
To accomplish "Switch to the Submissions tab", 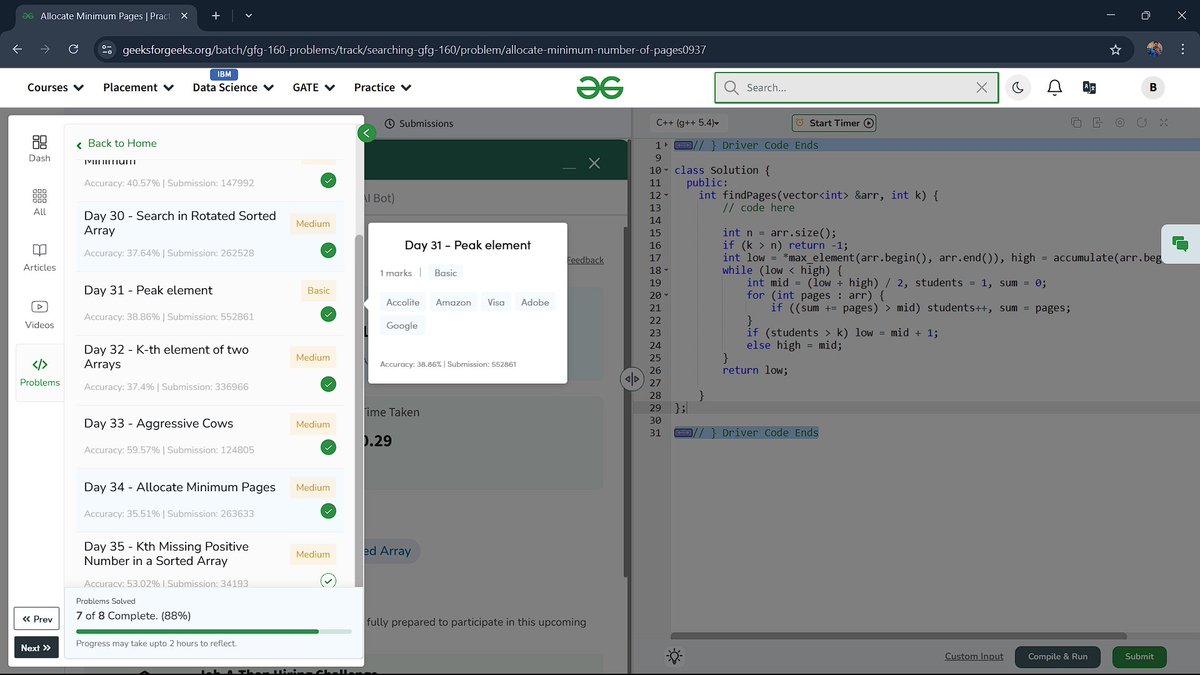I will (x=419, y=123).
